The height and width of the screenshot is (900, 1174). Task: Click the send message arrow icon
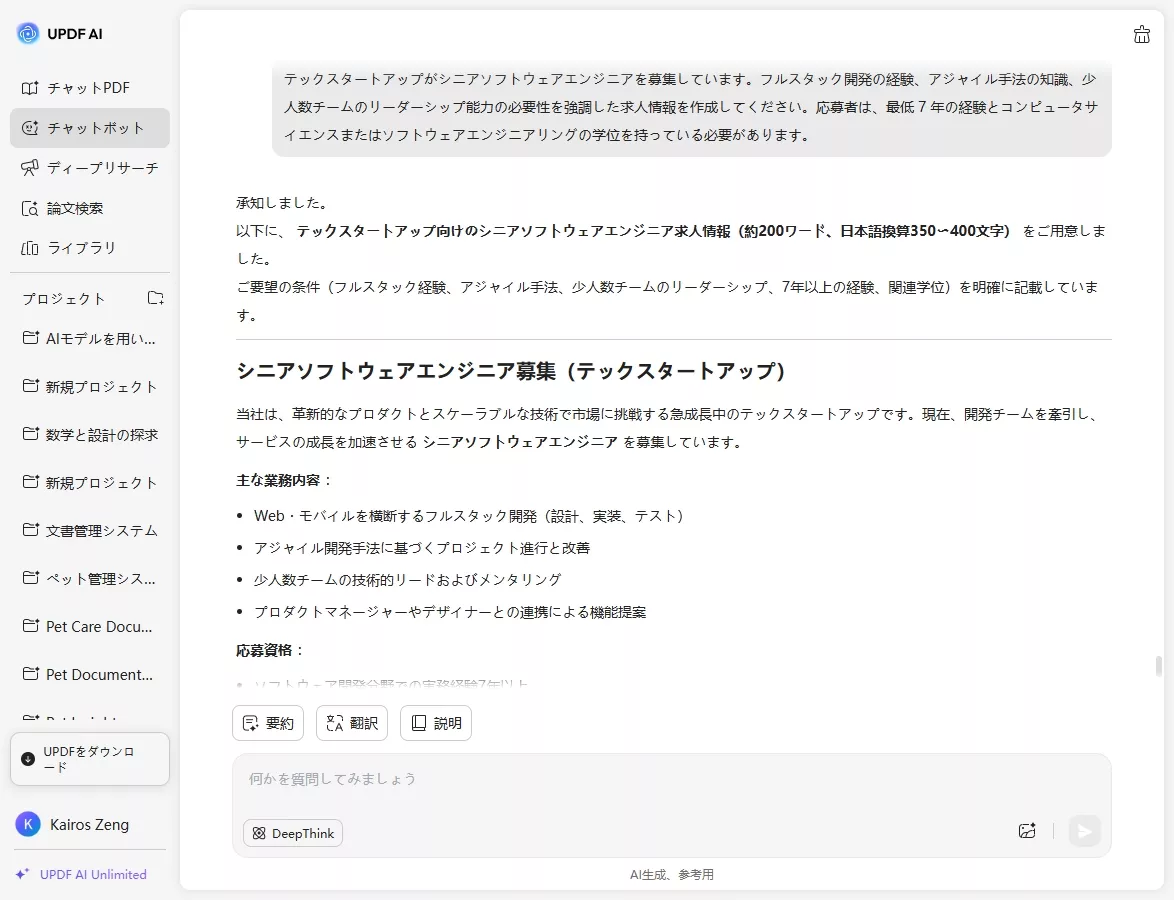tap(1084, 831)
